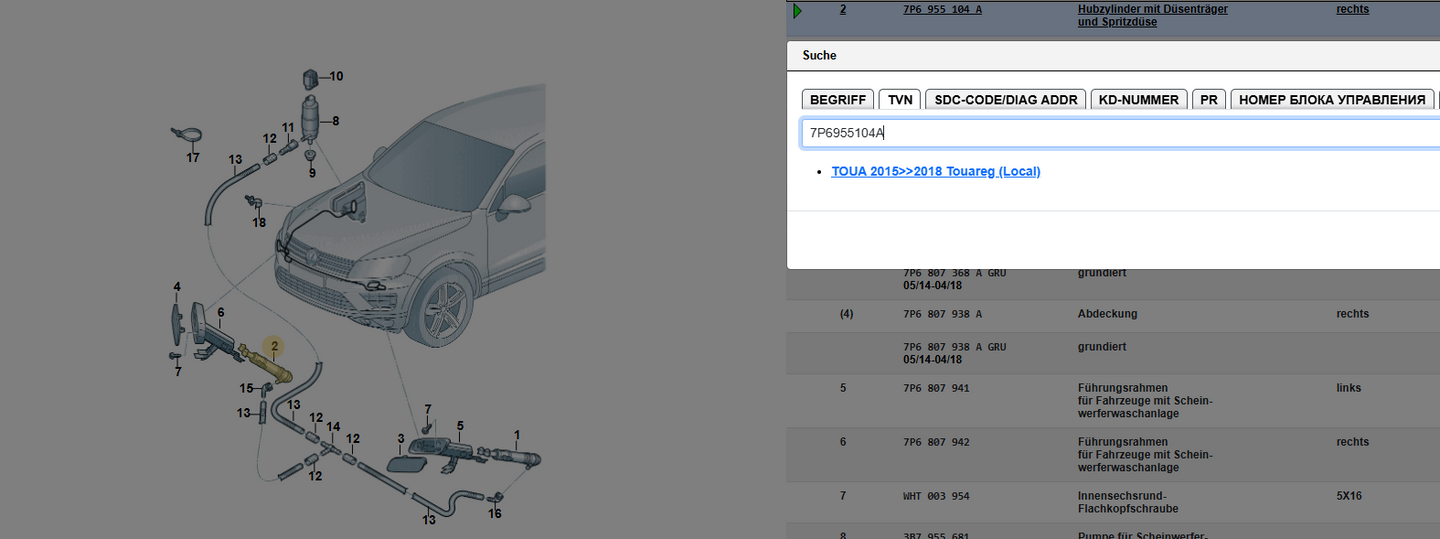Open the НОМЕР БЛОКА УПРАВЛЕНИЯ tab
1440x539 pixels.
pos(1331,100)
